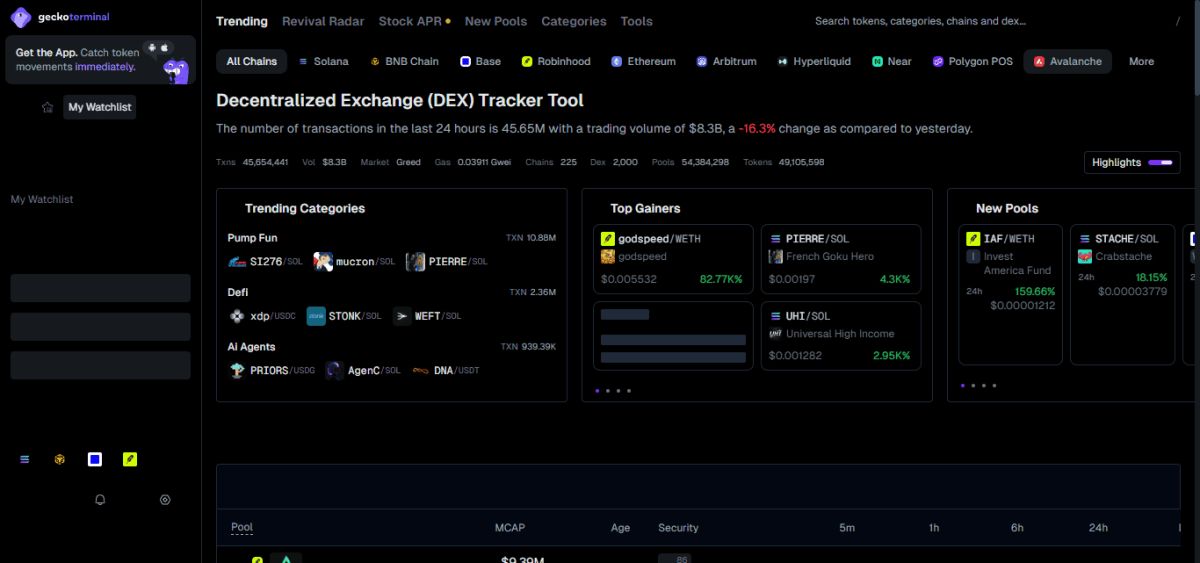Filter by the BNB Chain chip
Viewport: 1200px width, 563px height.
pyautogui.click(x=404, y=61)
